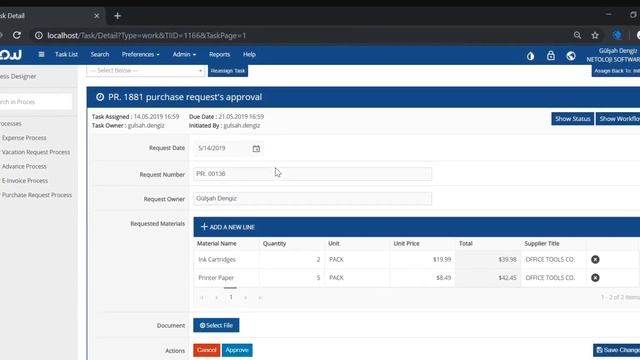Click the clock icon beside task title

[x=100, y=97]
